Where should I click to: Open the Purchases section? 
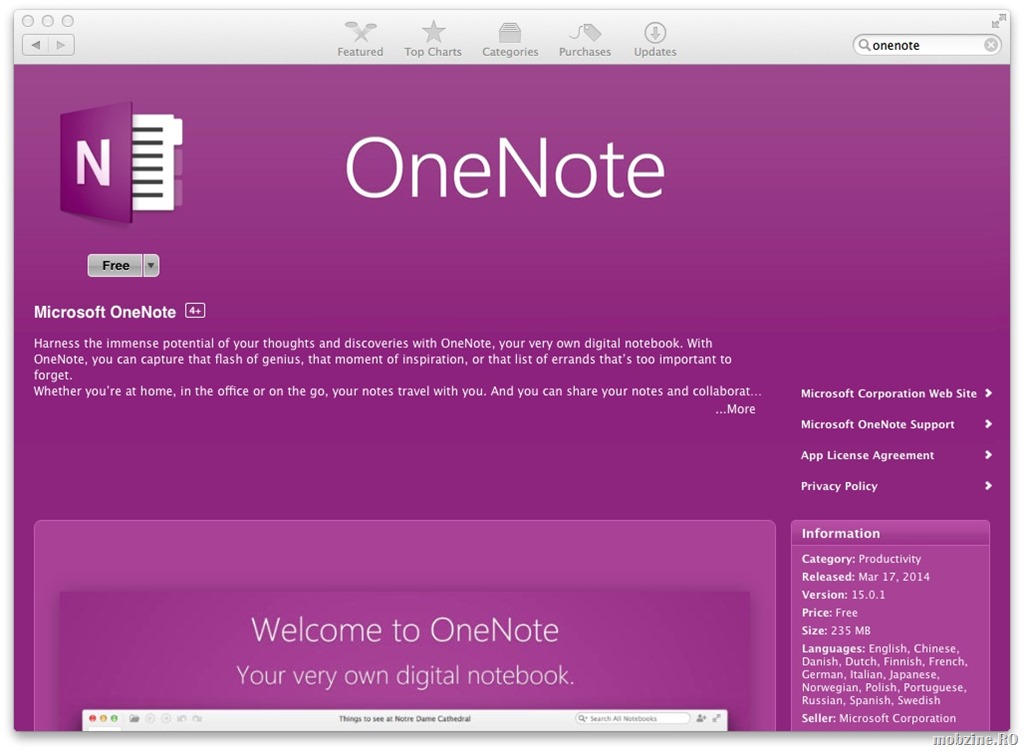584,39
